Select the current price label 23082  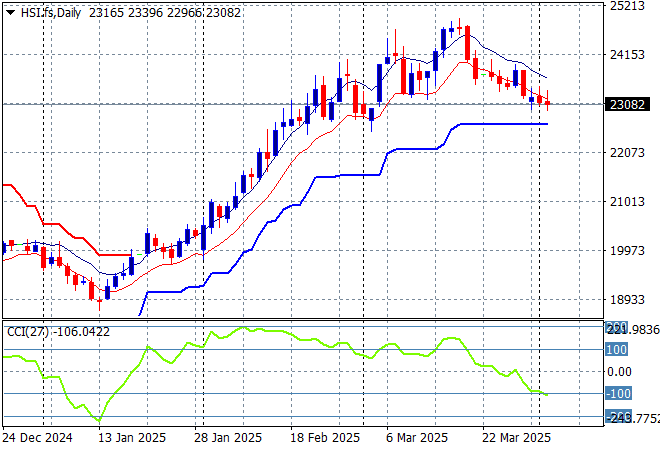click(x=630, y=104)
